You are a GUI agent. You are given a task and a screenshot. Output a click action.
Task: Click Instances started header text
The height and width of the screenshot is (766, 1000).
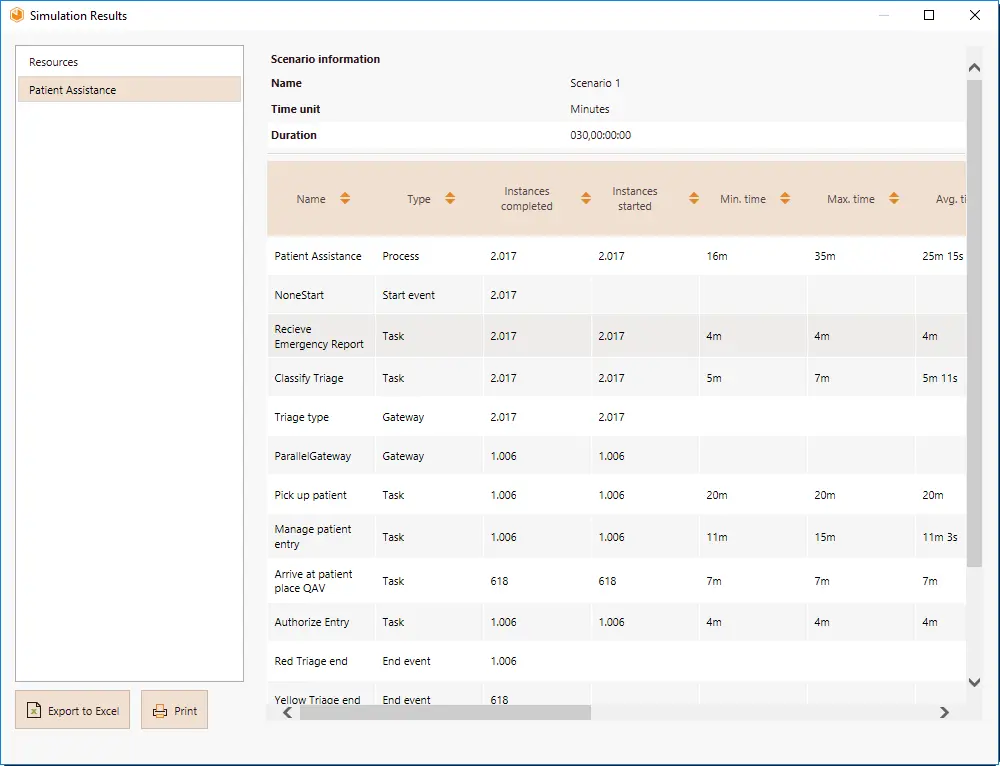click(x=635, y=199)
